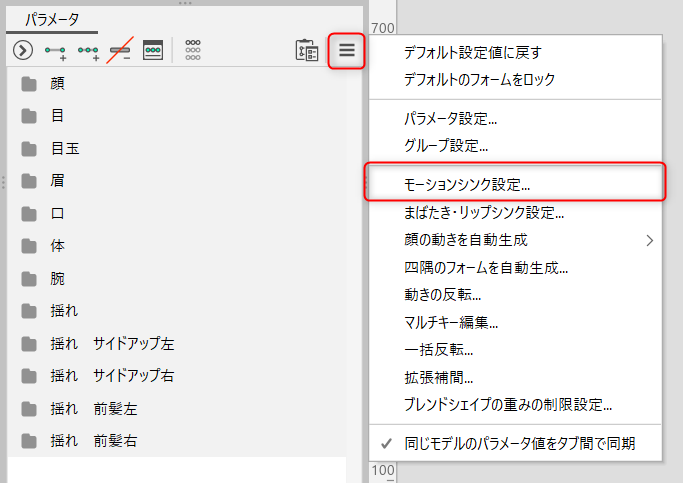Click the nine-dot grid icon
The width and height of the screenshot is (683, 483).
coord(193,50)
